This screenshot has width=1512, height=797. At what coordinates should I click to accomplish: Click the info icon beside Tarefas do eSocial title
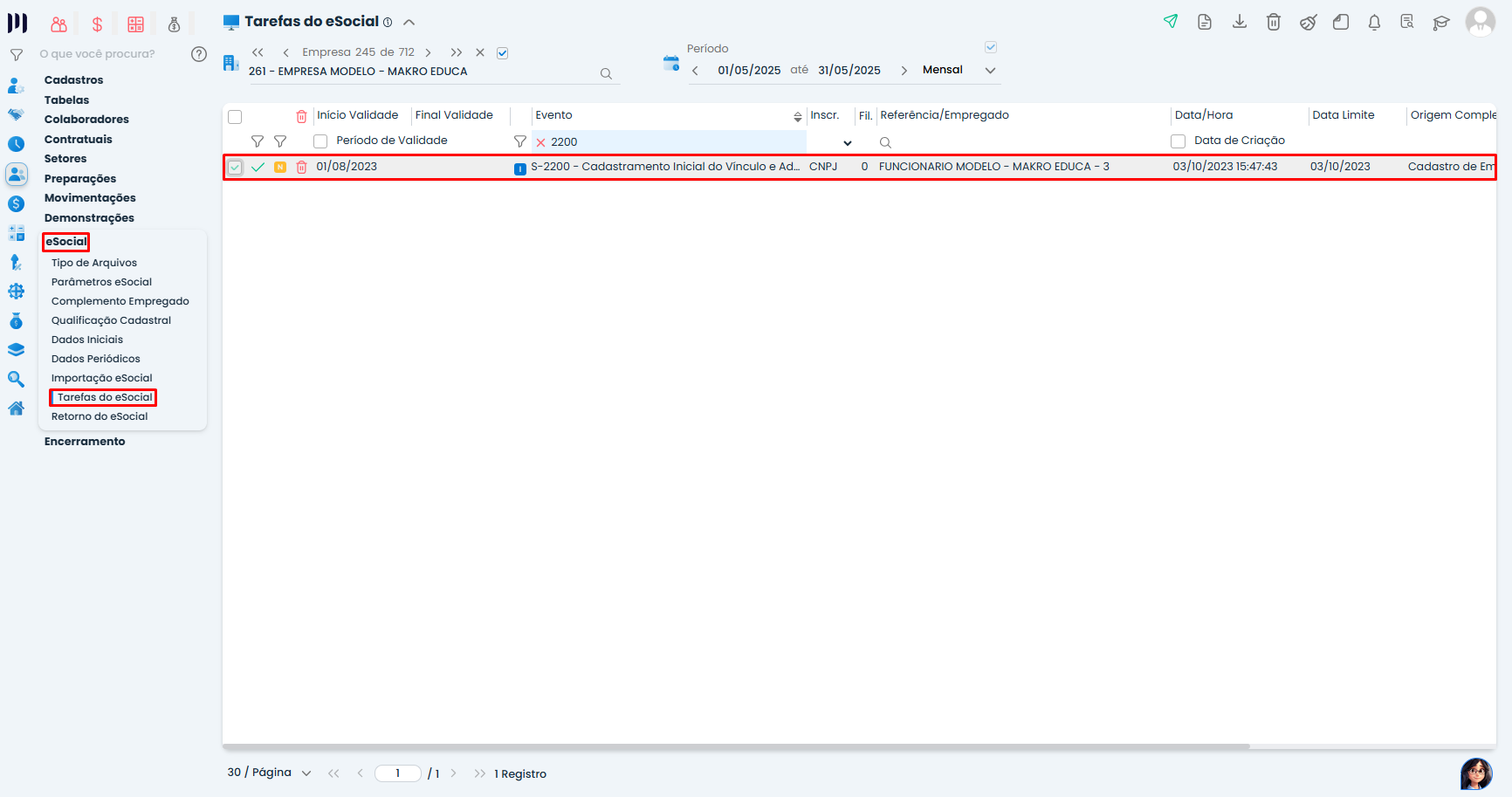click(388, 23)
